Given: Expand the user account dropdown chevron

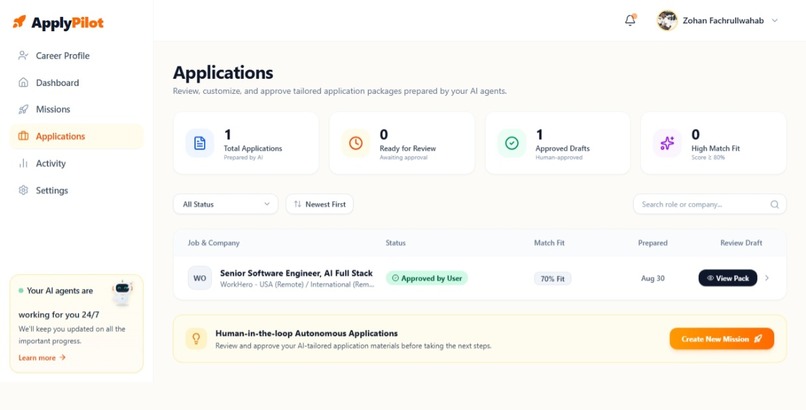Looking at the screenshot, I should coord(775,21).
